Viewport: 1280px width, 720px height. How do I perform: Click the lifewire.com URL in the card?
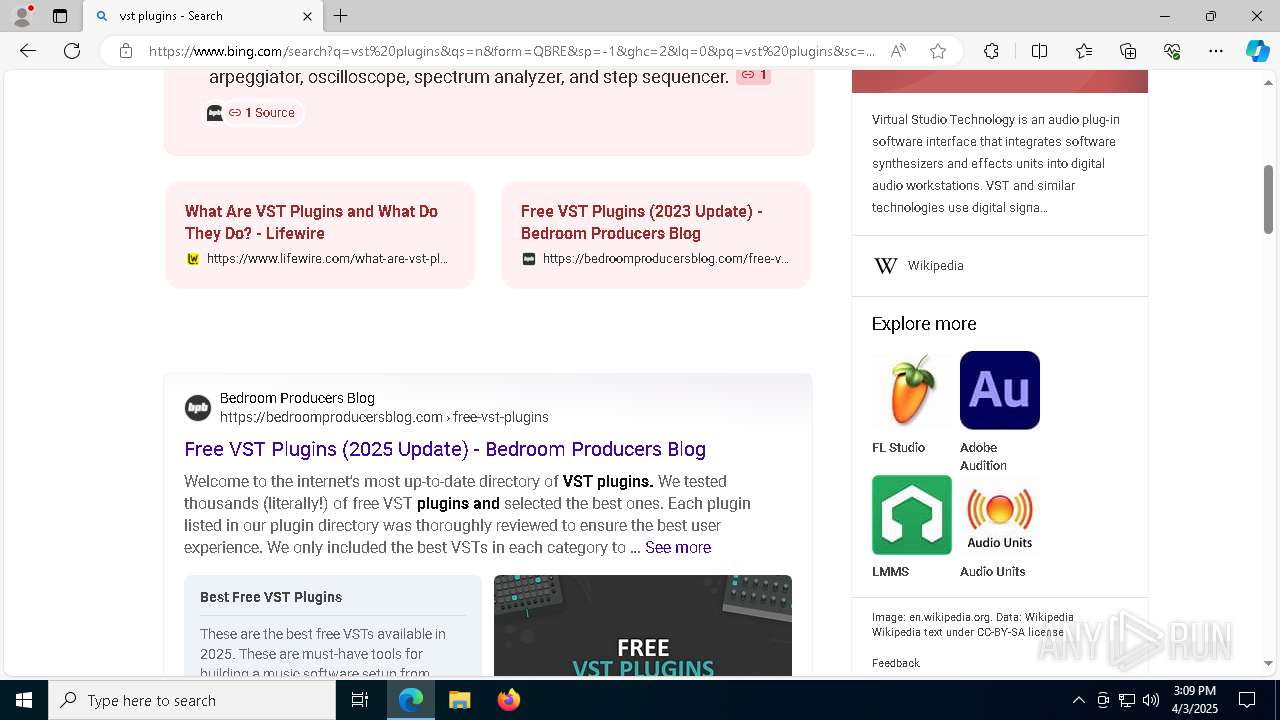[327, 259]
